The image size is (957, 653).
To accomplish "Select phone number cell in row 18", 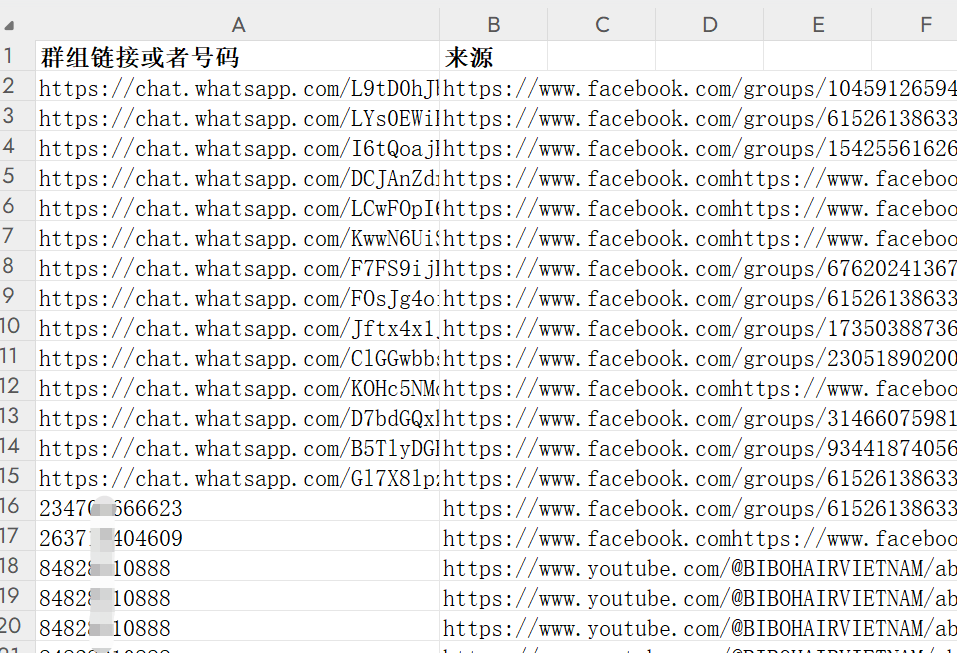I will [x=238, y=568].
